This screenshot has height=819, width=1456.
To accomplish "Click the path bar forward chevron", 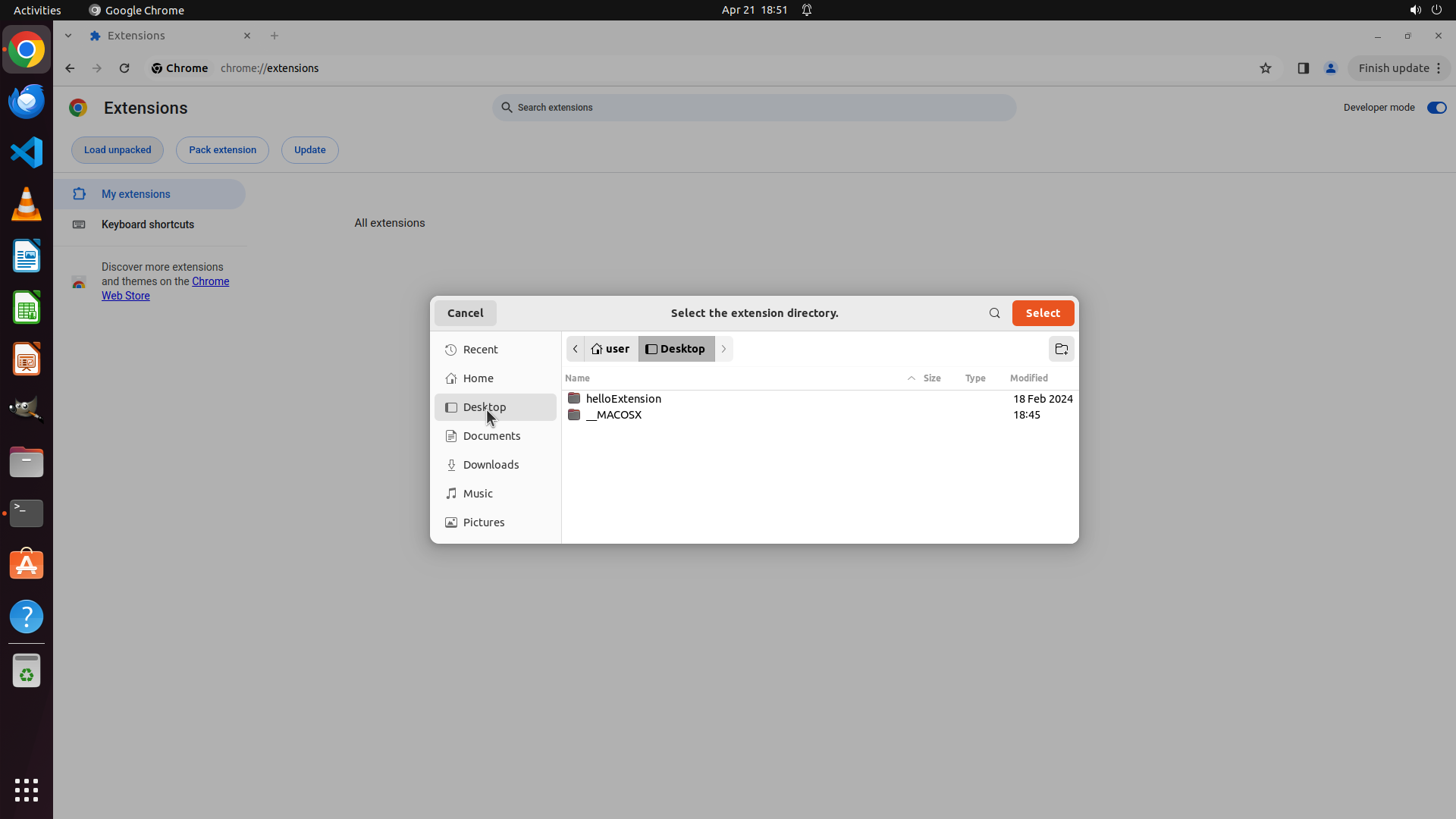I will (723, 349).
